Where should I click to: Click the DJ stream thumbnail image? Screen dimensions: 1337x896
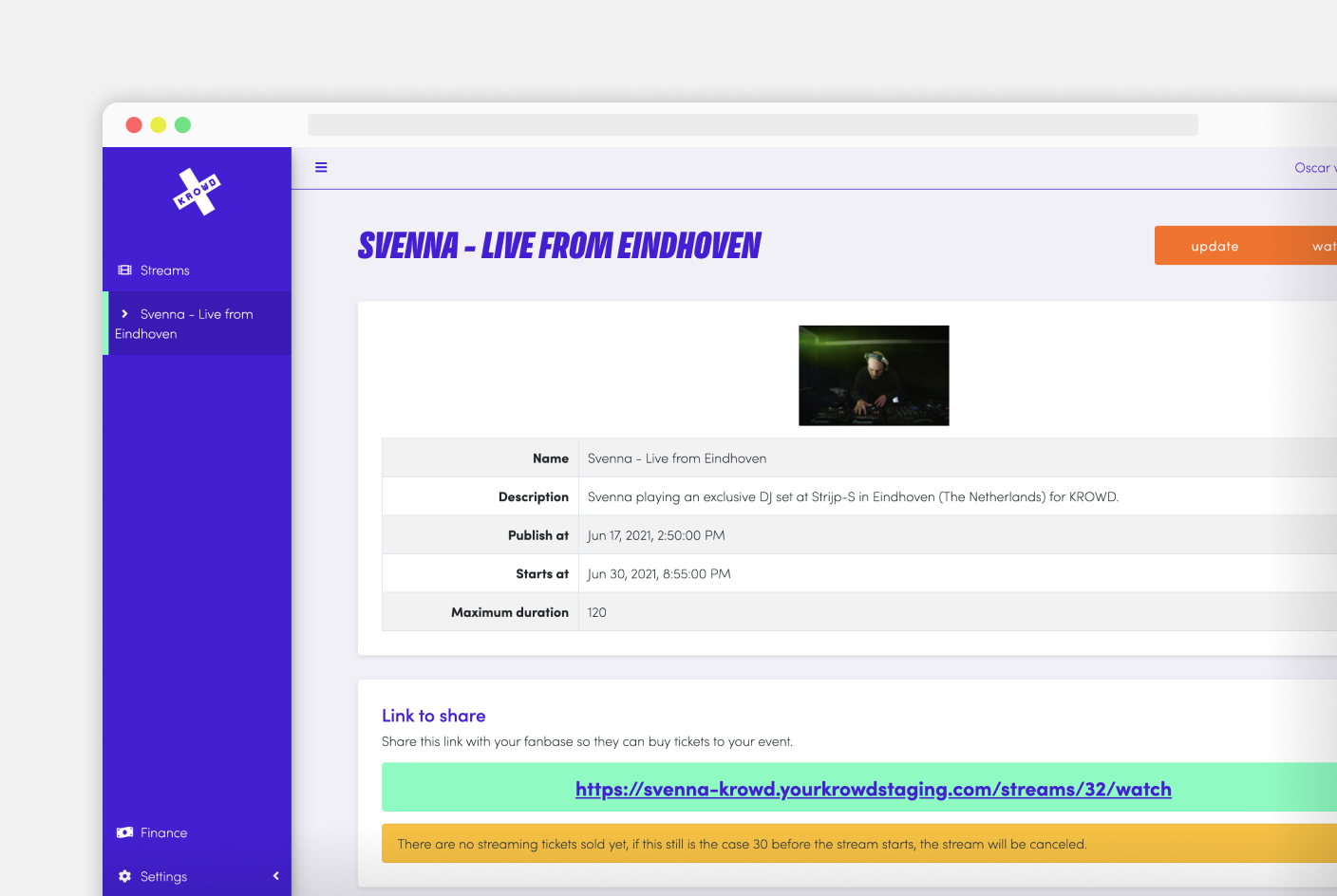874,376
